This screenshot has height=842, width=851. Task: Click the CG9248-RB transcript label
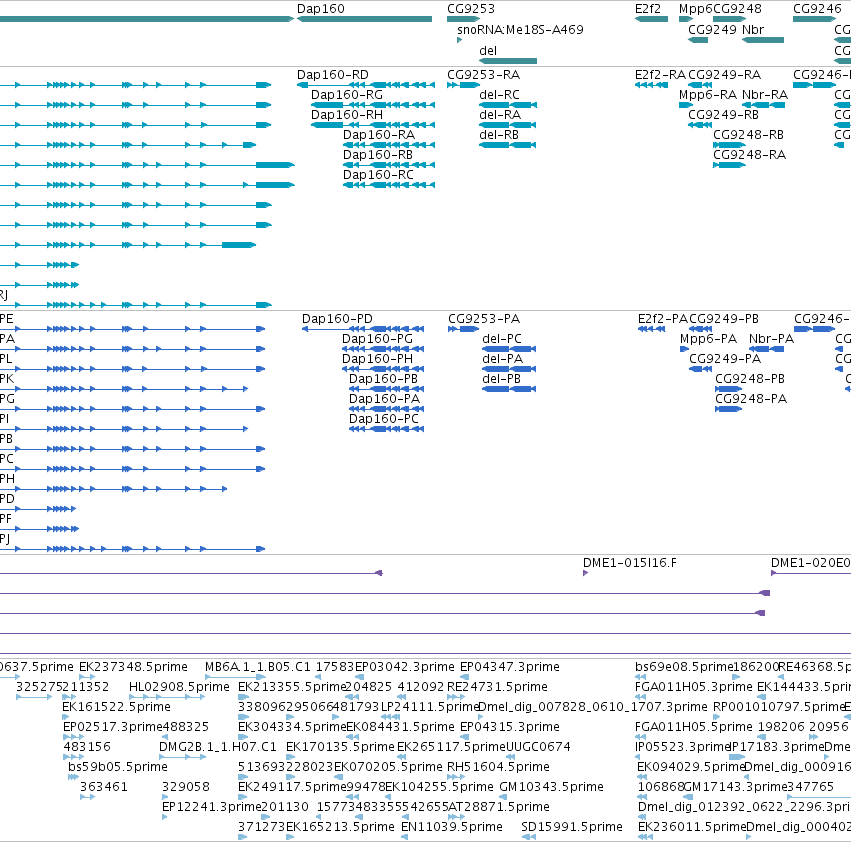pyautogui.click(x=748, y=135)
